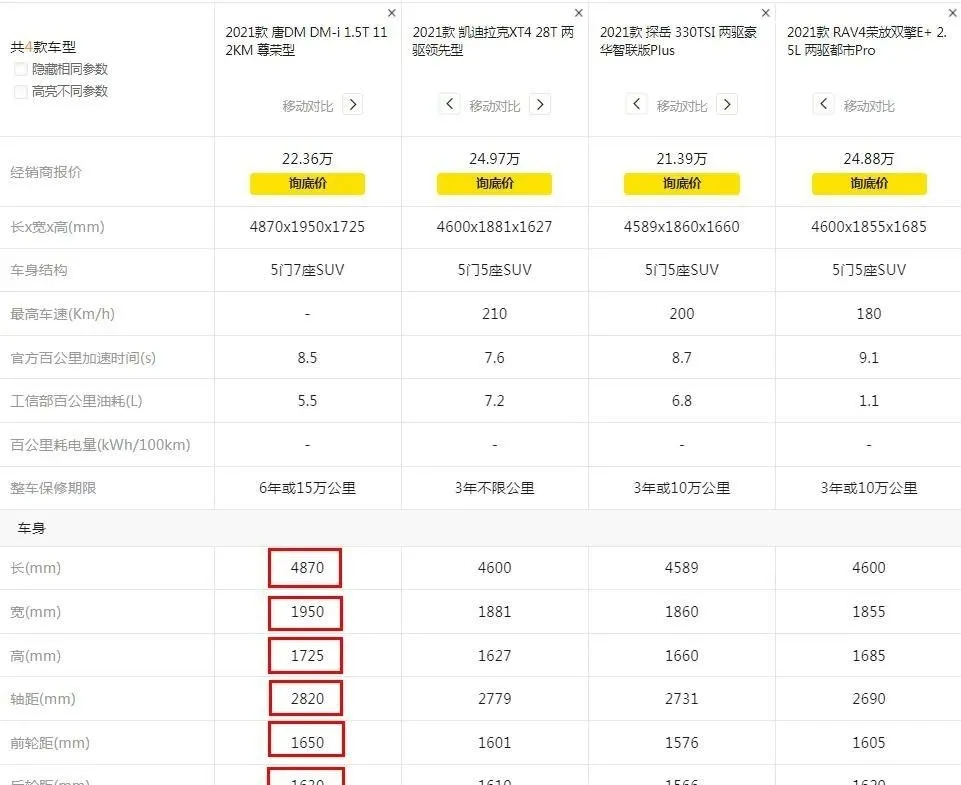Click the height value 1660
961x785 pixels.
(682, 656)
